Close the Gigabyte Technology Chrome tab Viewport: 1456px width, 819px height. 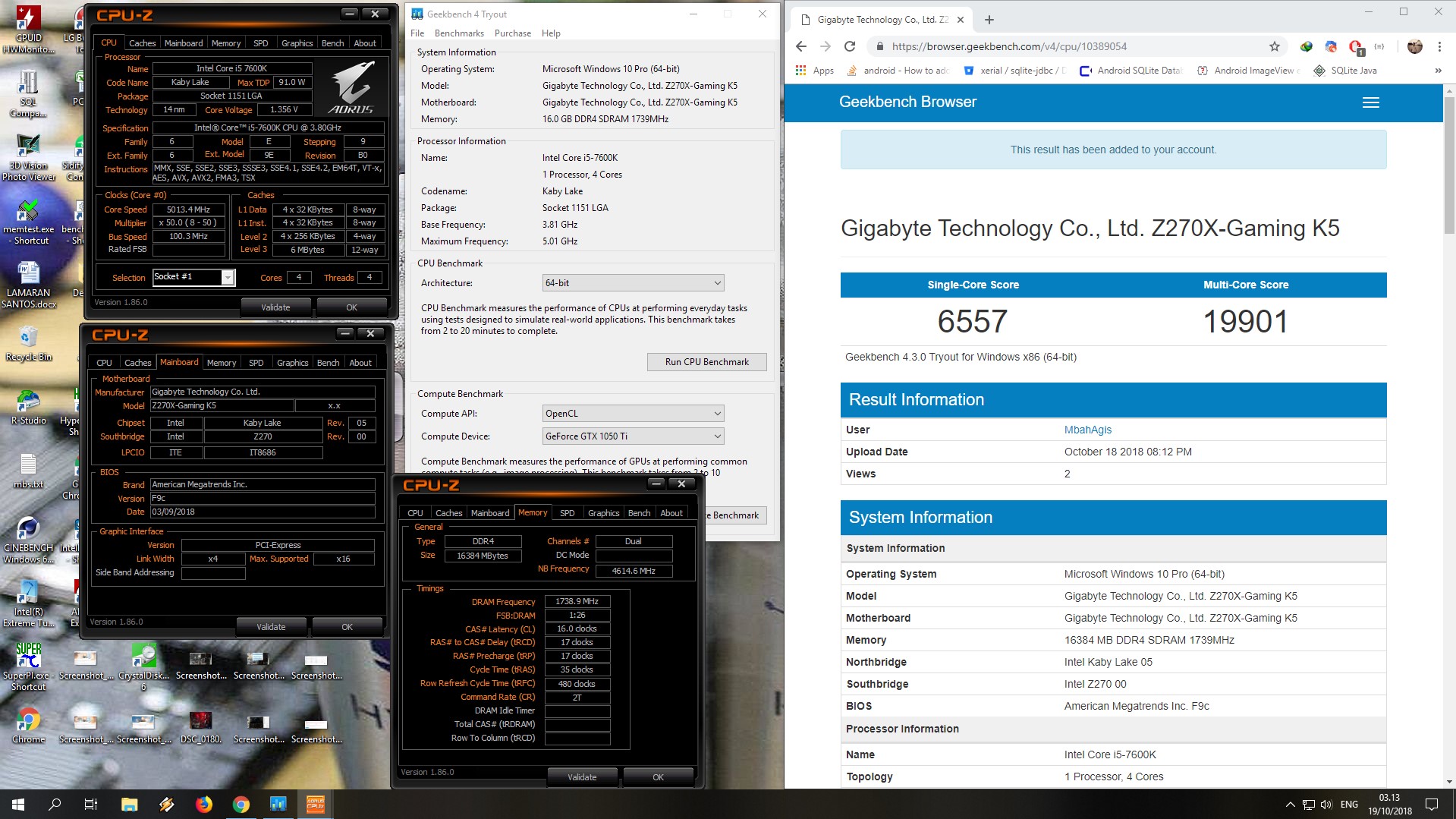pyautogui.click(x=961, y=20)
